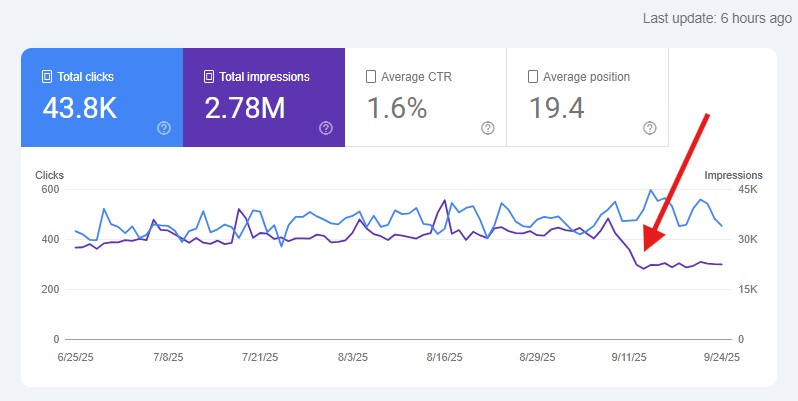Click the Impressions axis label
798x401 pixels.
point(733,175)
